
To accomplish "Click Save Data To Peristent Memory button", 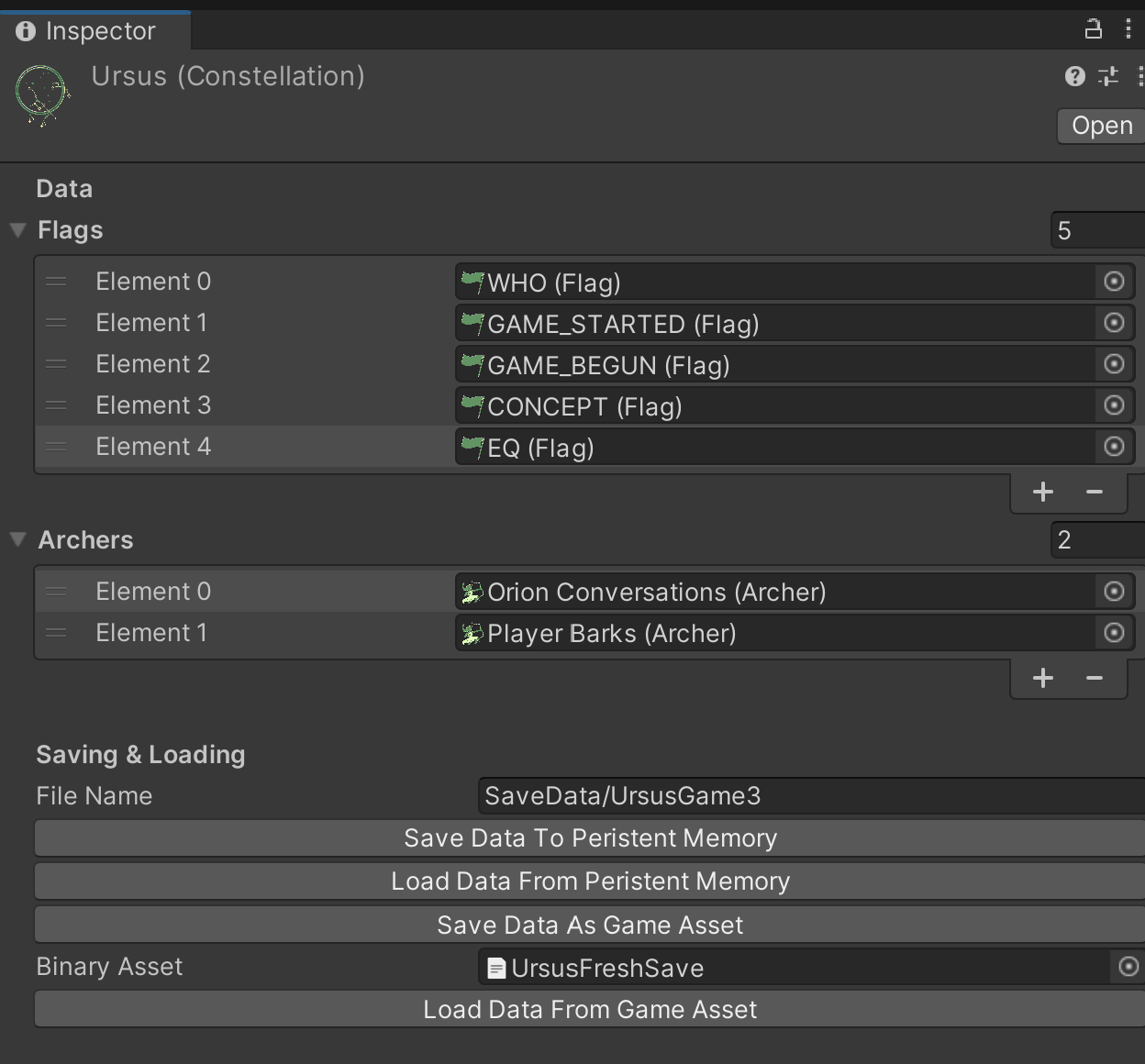I will (590, 838).
